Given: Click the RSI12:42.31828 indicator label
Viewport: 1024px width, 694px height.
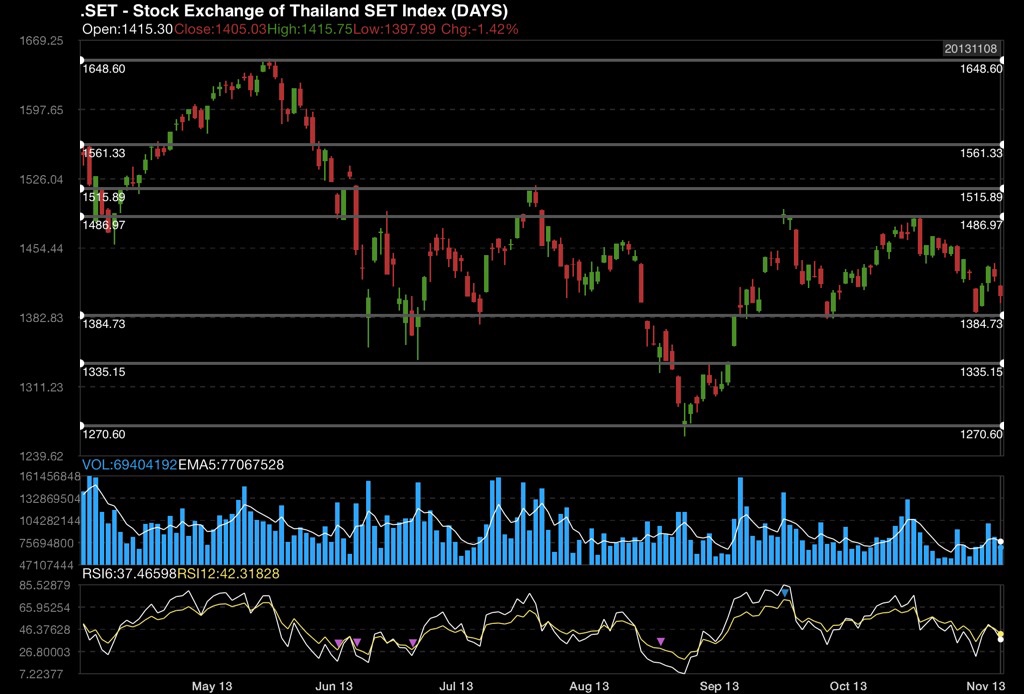Looking at the screenshot, I should tap(229, 574).
